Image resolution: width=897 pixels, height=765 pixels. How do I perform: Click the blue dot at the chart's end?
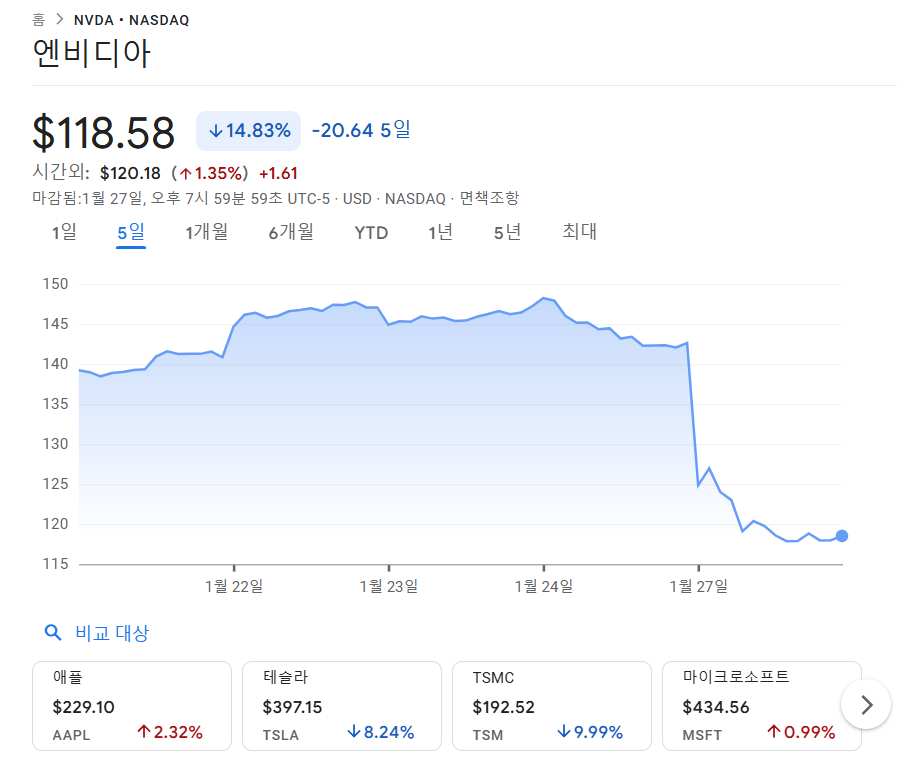coord(841,536)
